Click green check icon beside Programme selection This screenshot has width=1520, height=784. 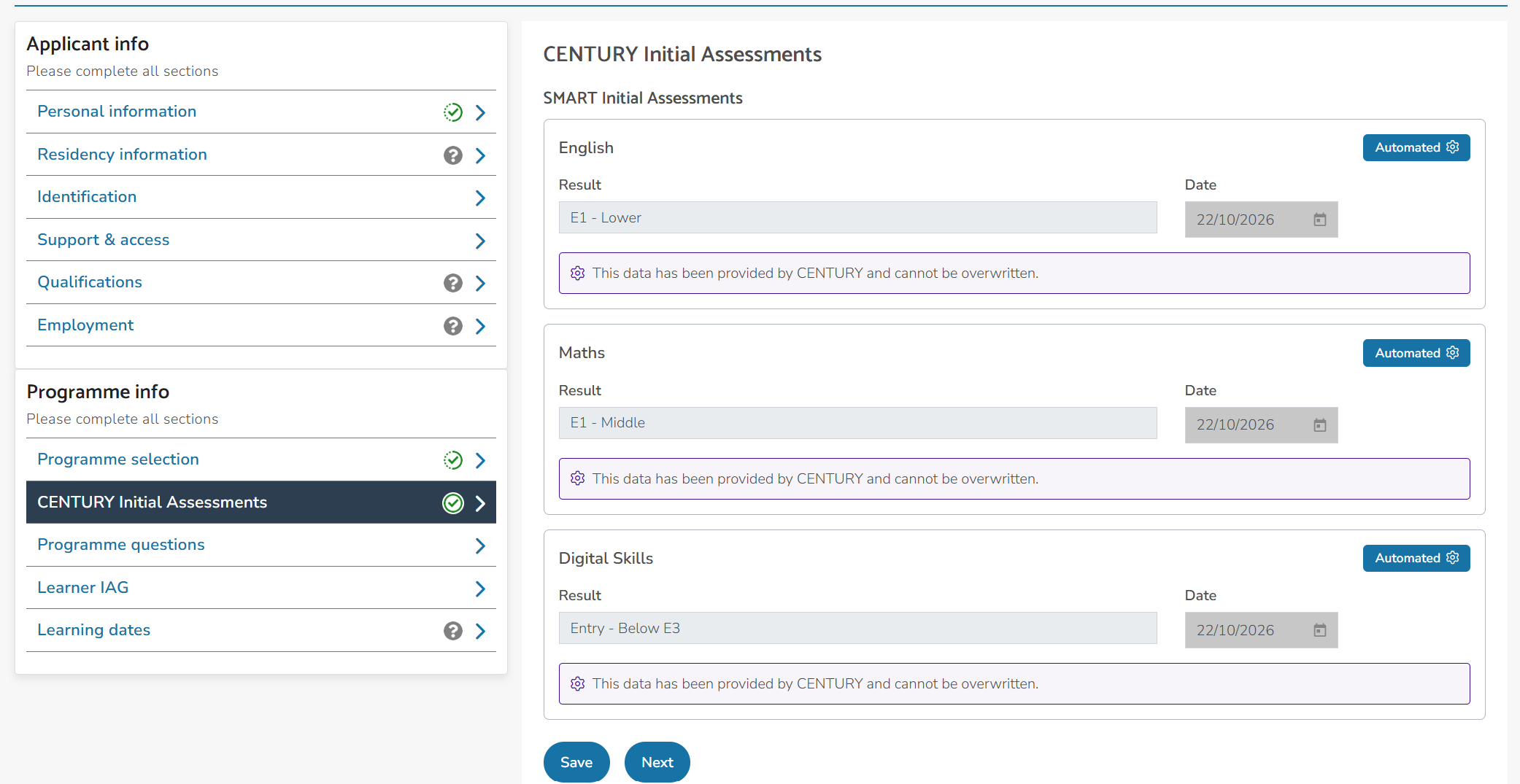click(x=453, y=460)
